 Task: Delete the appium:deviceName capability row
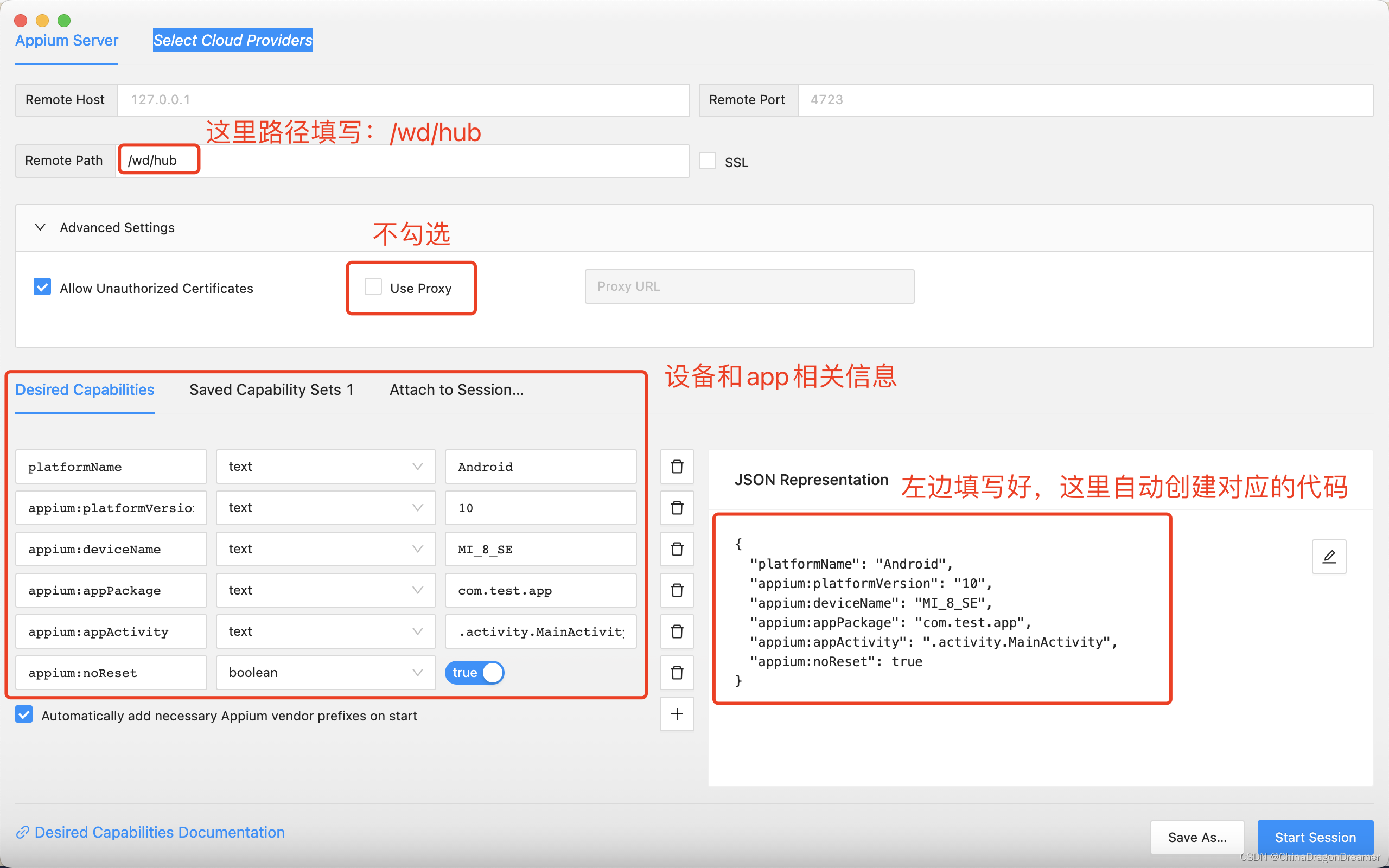pyautogui.click(x=677, y=550)
